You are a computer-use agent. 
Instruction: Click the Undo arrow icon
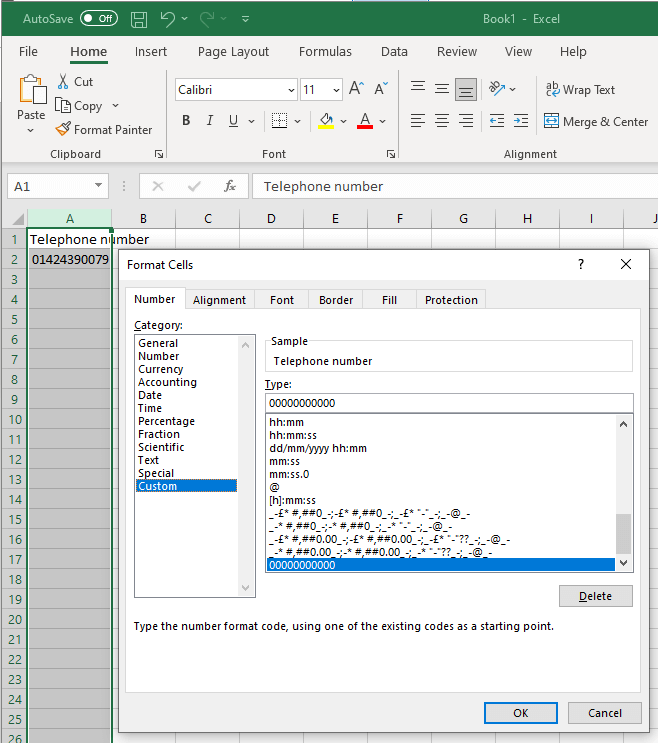(x=167, y=19)
